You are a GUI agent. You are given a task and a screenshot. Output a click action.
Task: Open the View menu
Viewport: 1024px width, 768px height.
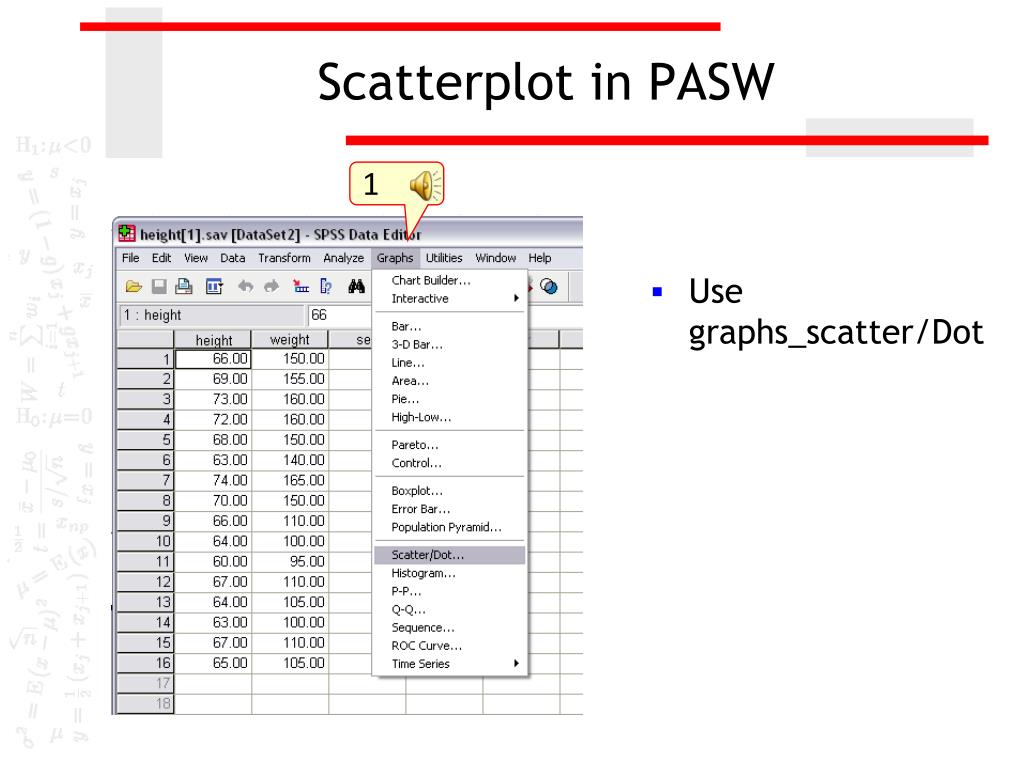[196, 258]
